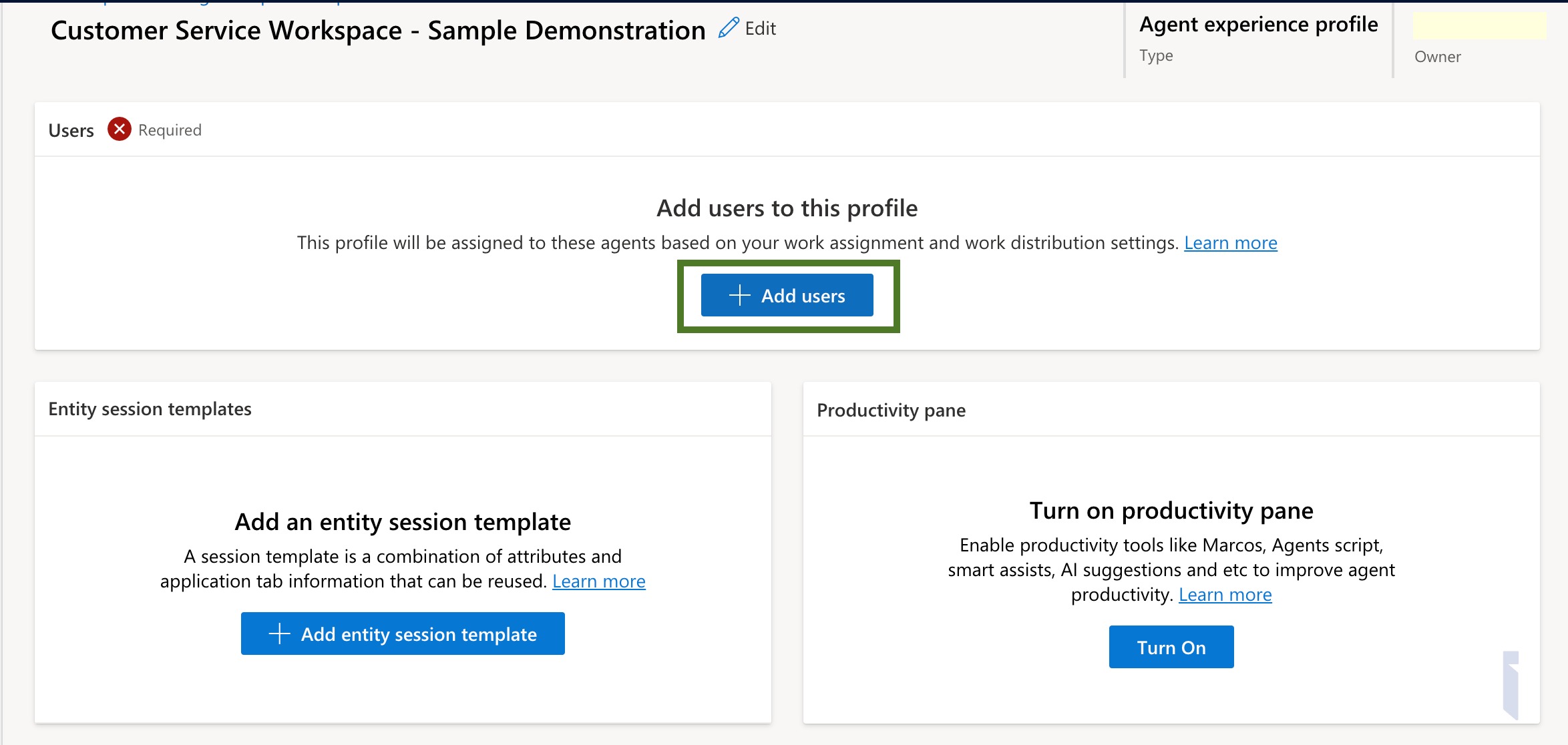Open Learn more link about adding users

(x=1230, y=243)
